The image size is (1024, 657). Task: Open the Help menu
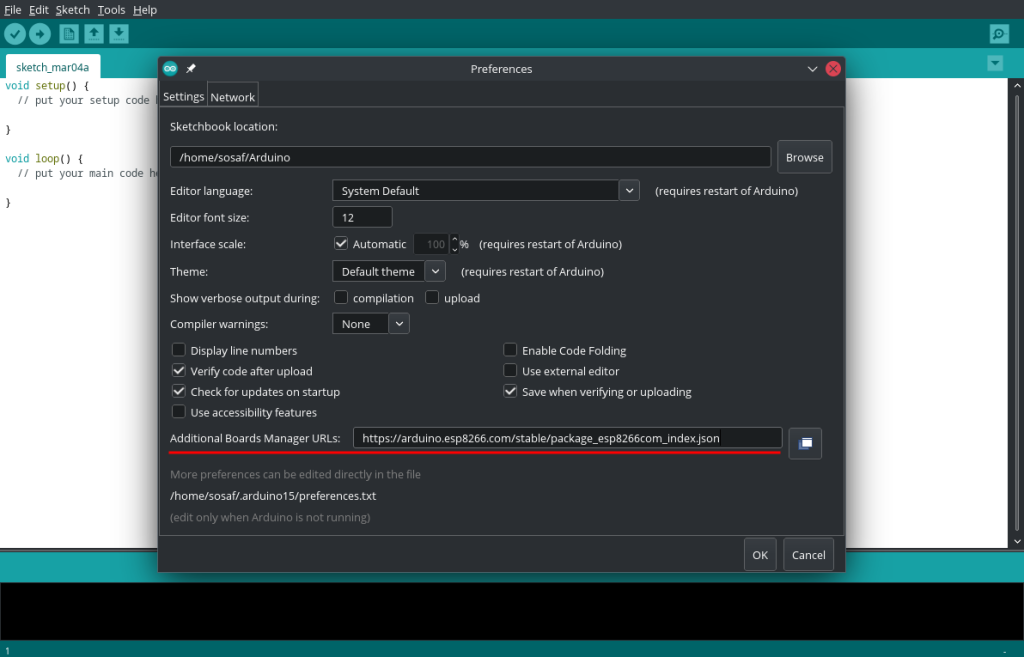(x=145, y=10)
